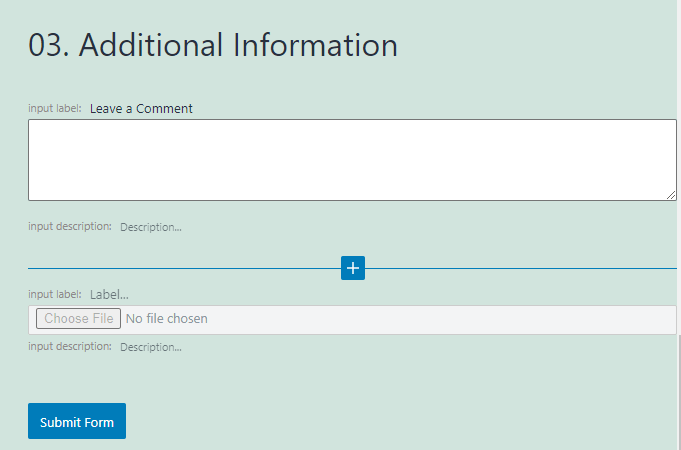Click the word 'Information' in the heading

pyautogui.click(x=315, y=45)
